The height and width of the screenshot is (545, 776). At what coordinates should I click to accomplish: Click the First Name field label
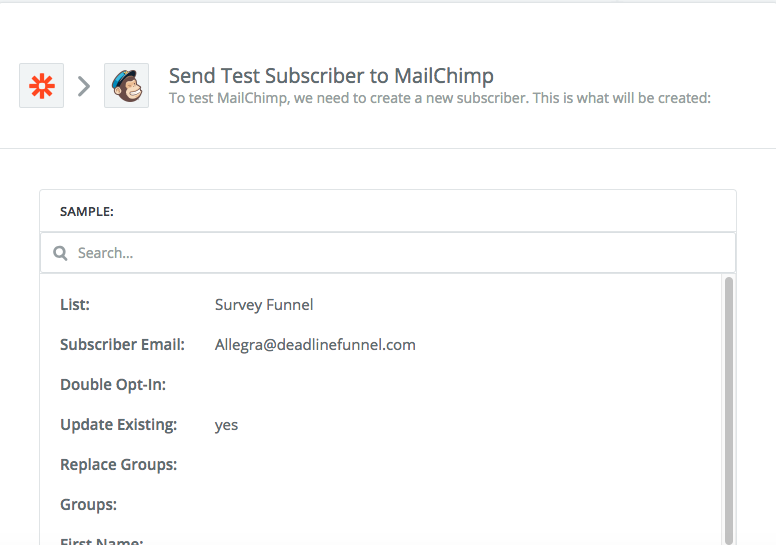102,541
